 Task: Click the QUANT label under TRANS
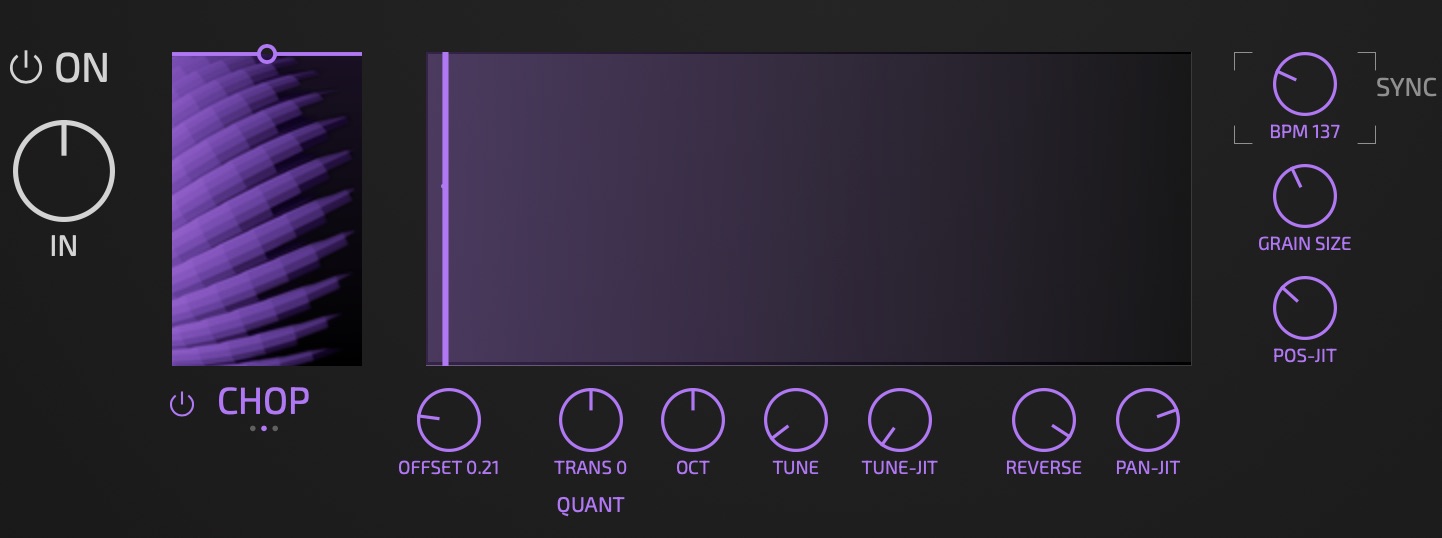[x=590, y=505]
